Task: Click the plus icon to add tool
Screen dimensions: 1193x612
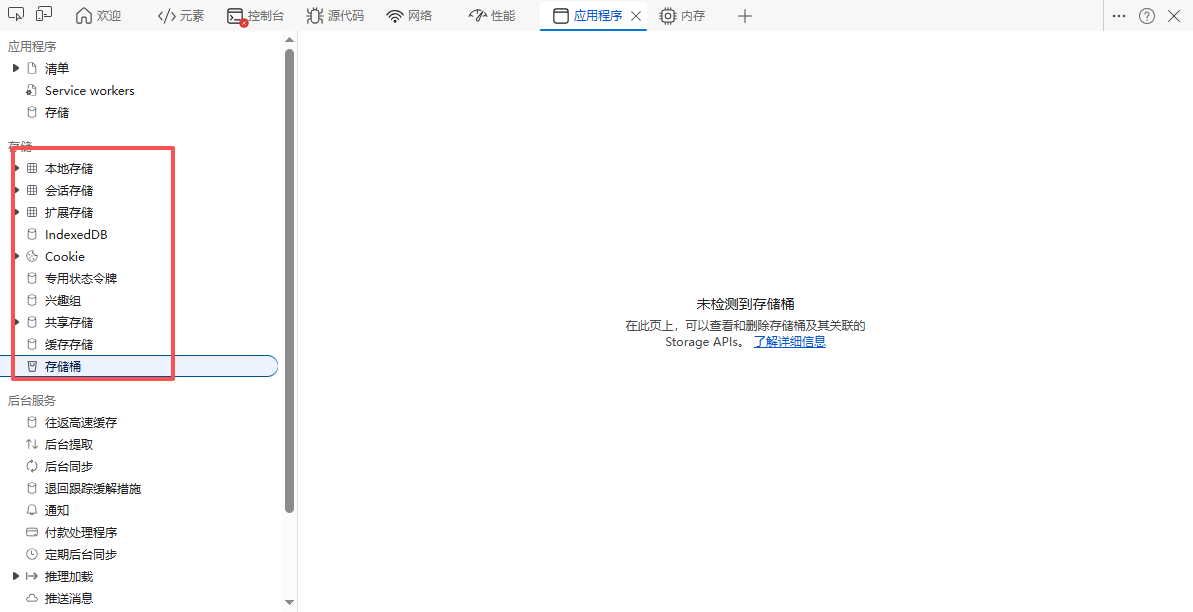Action: click(744, 16)
